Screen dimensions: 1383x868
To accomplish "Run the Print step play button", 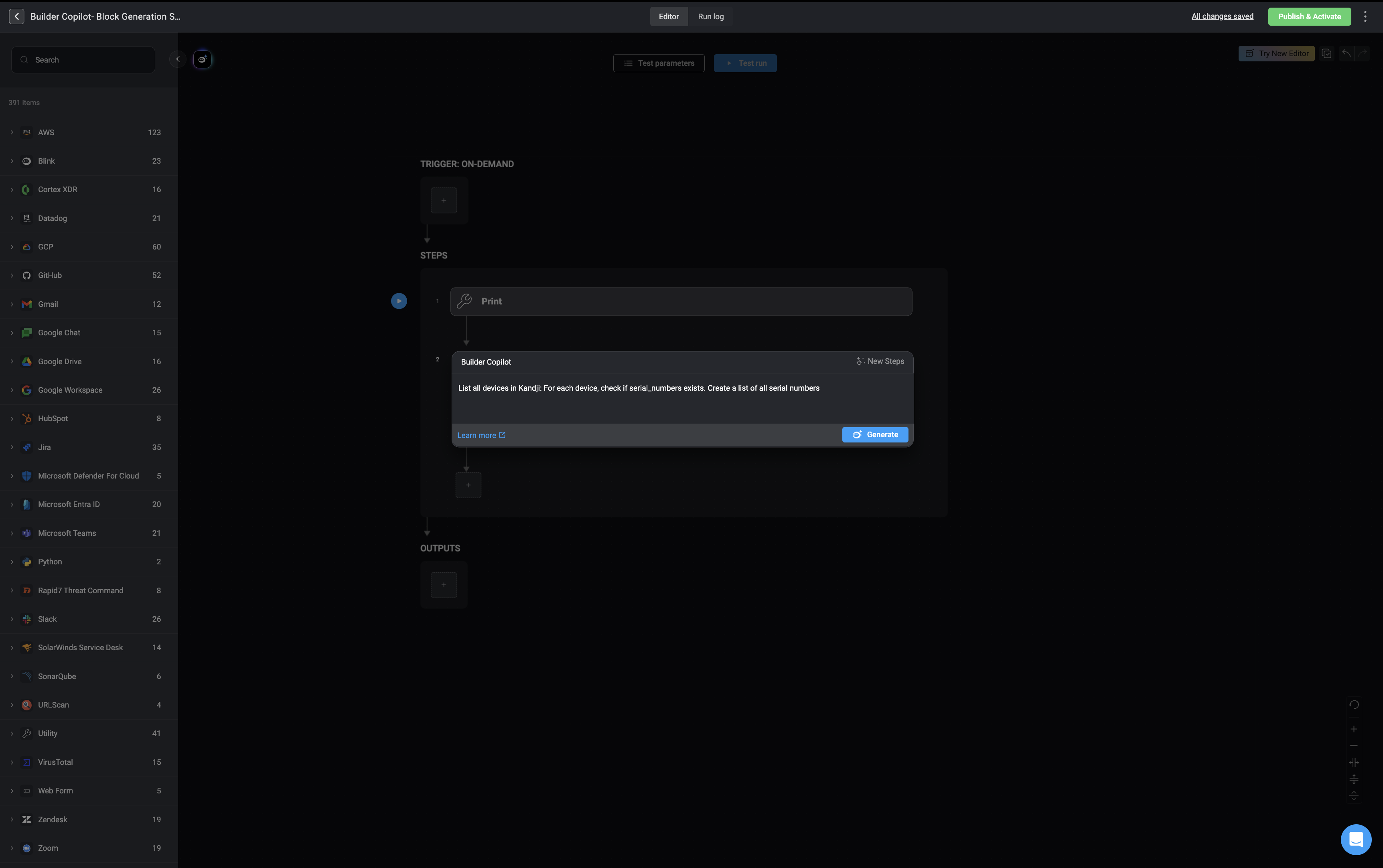I will tap(399, 301).
